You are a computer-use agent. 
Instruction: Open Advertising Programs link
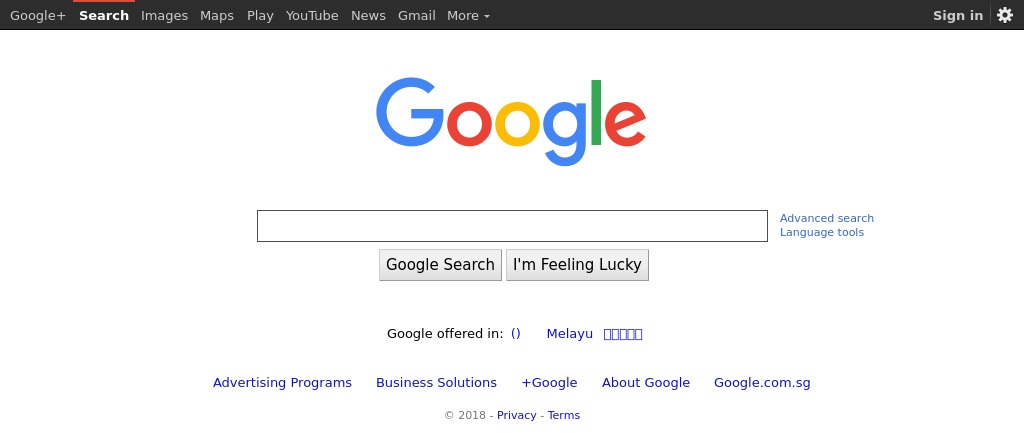pos(282,383)
